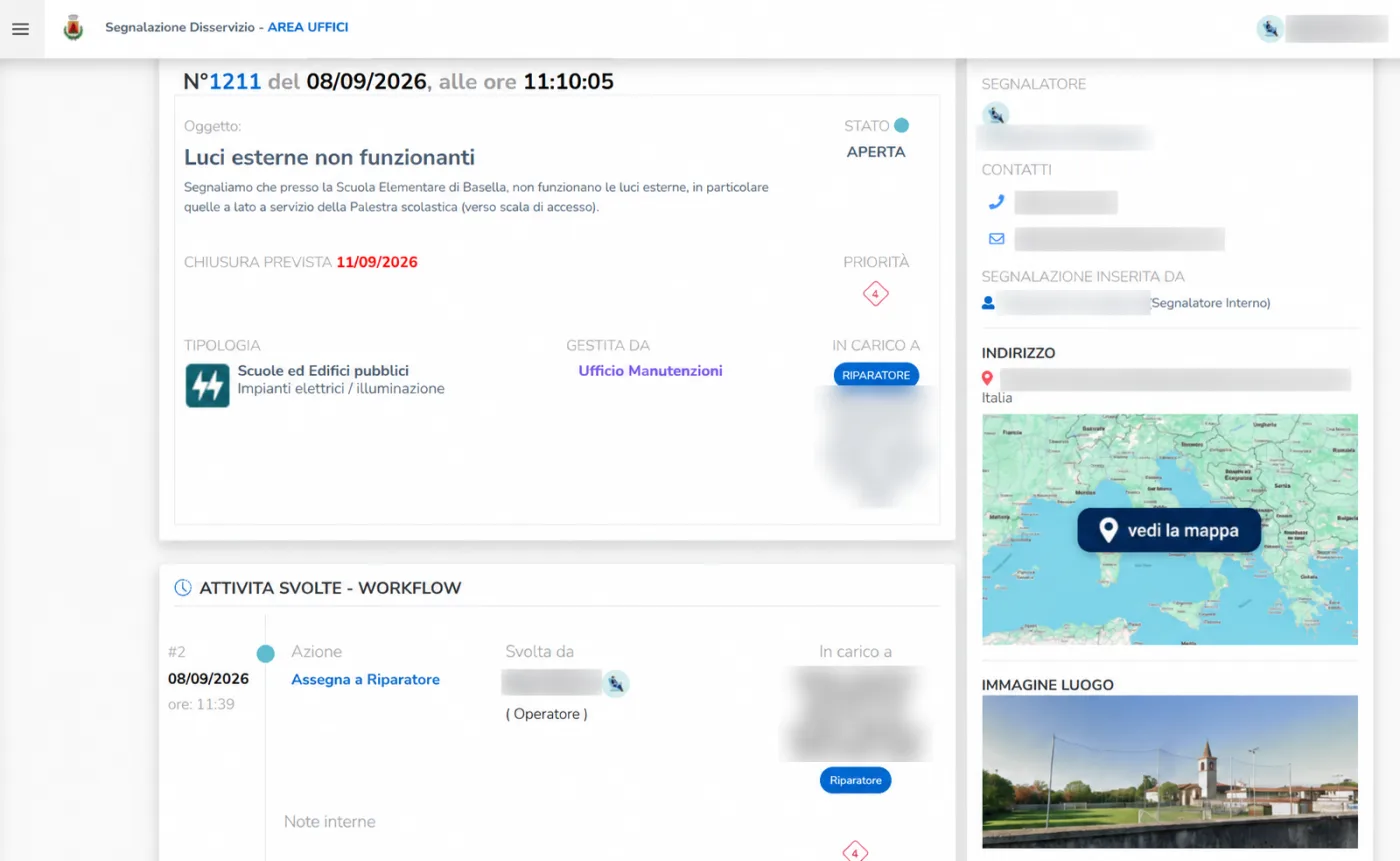Image resolution: width=1400 pixels, height=861 pixels.
Task: Click the municipality crest logo
Action: pos(73,28)
